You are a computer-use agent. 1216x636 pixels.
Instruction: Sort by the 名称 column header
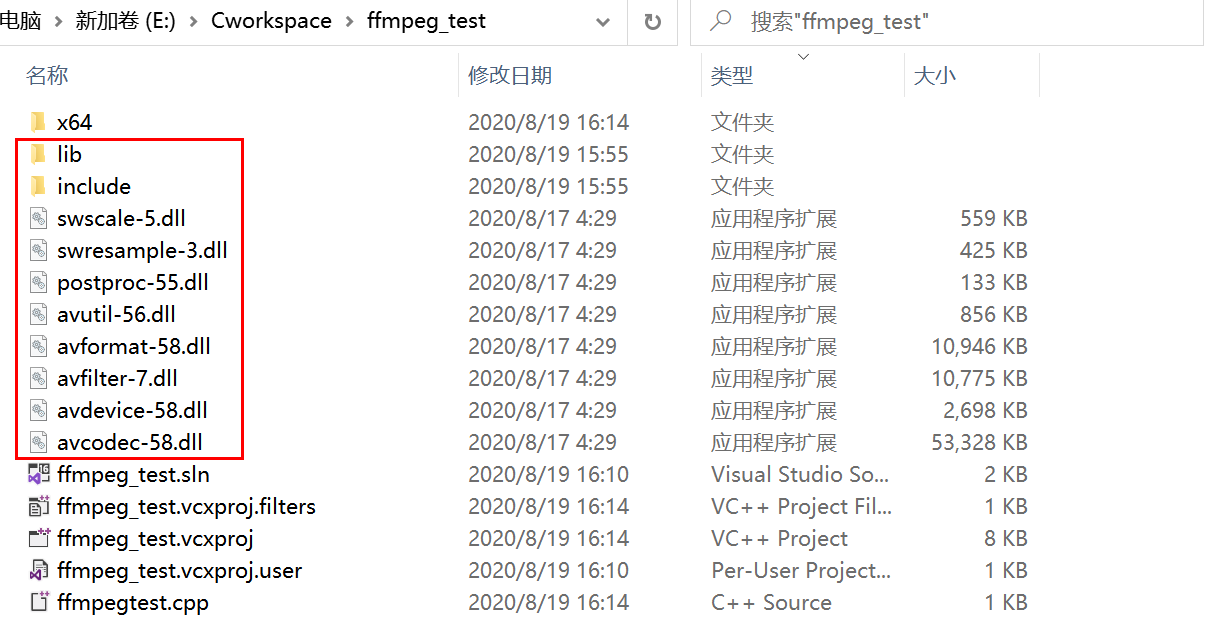(x=47, y=75)
